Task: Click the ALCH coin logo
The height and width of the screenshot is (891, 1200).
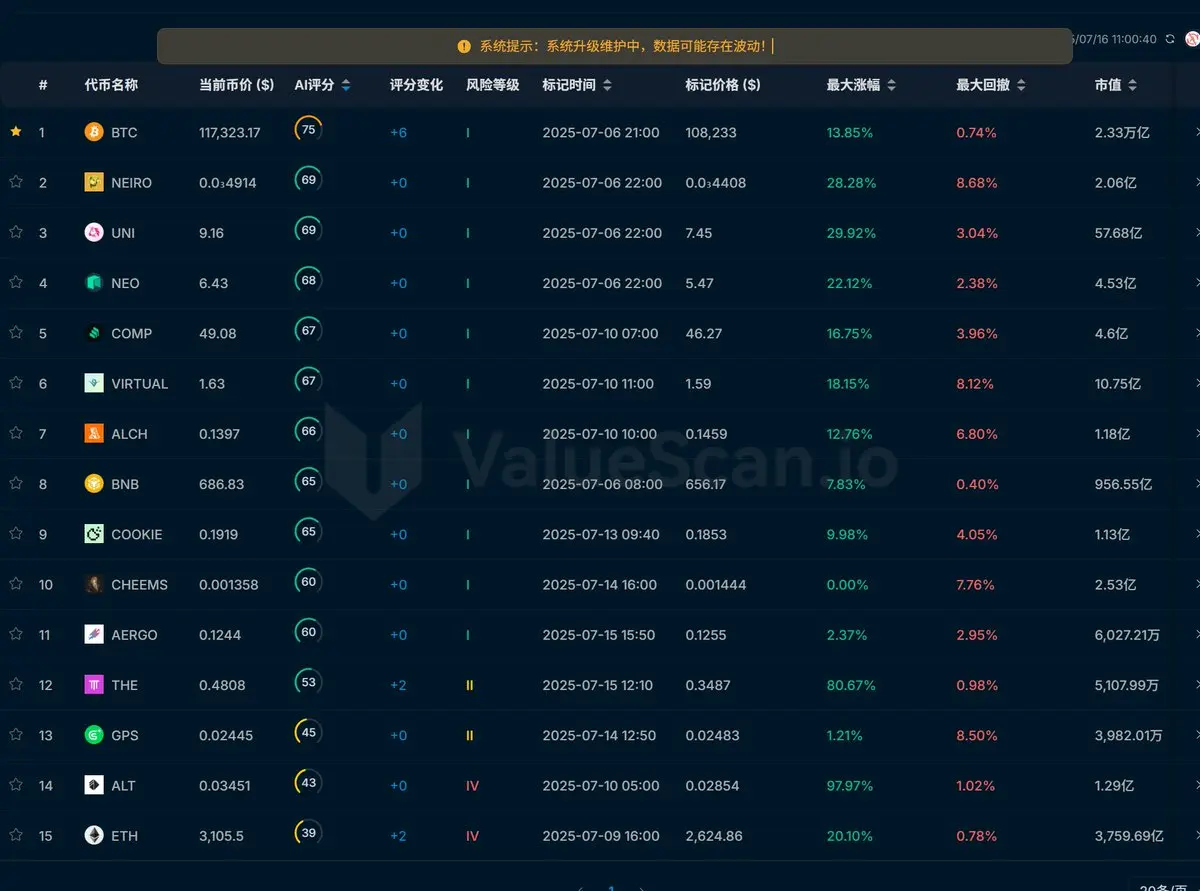Action: tap(94, 433)
